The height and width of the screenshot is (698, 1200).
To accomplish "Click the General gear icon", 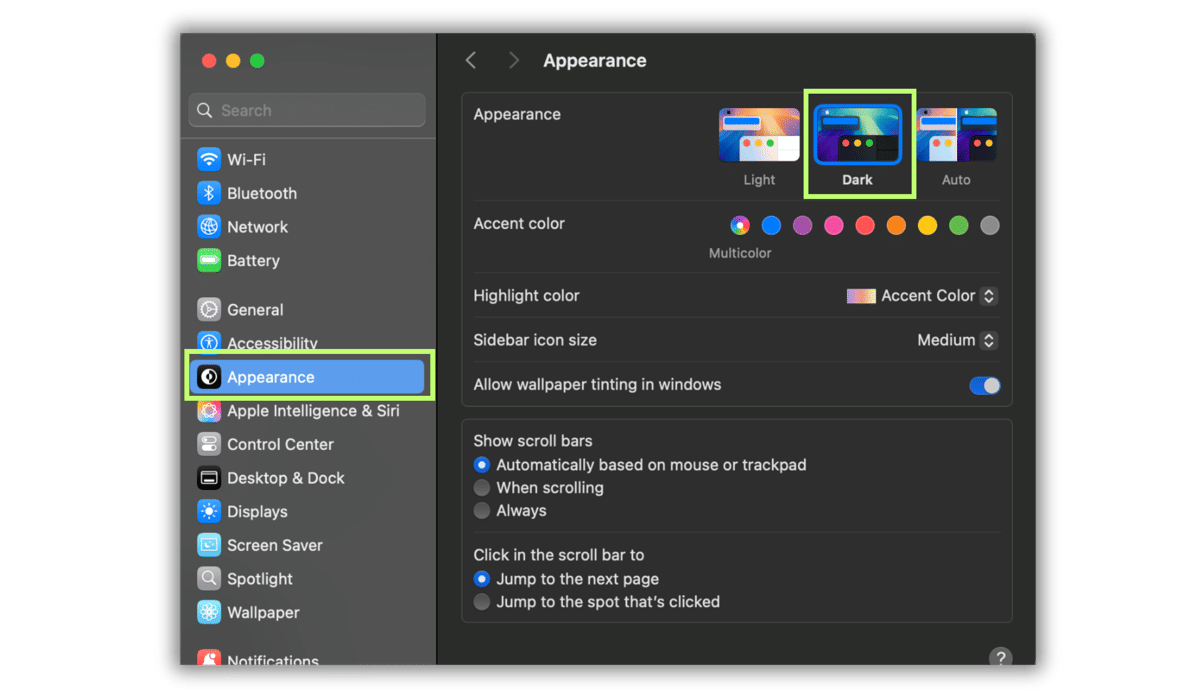I will point(209,310).
